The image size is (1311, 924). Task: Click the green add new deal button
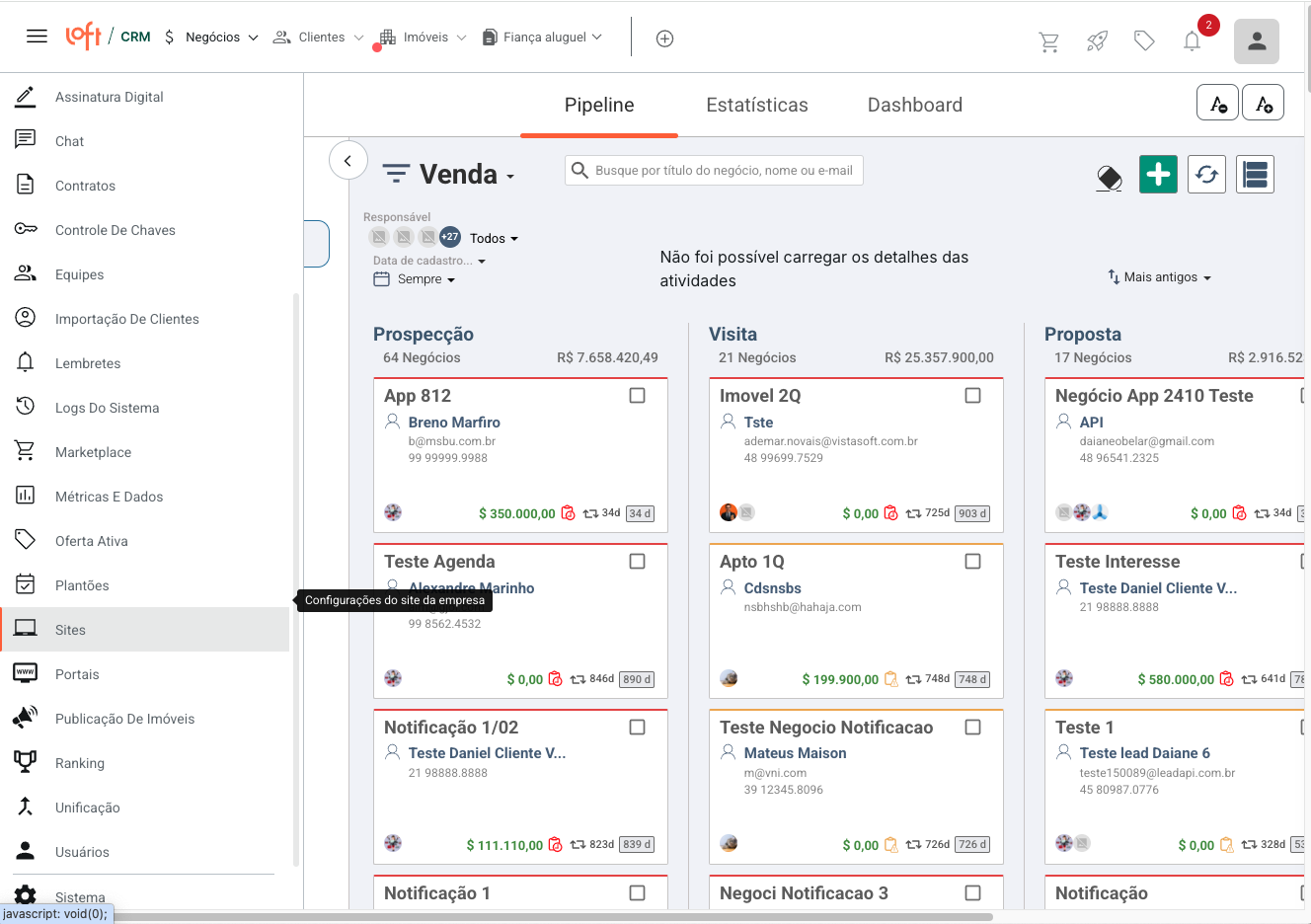(x=1158, y=175)
